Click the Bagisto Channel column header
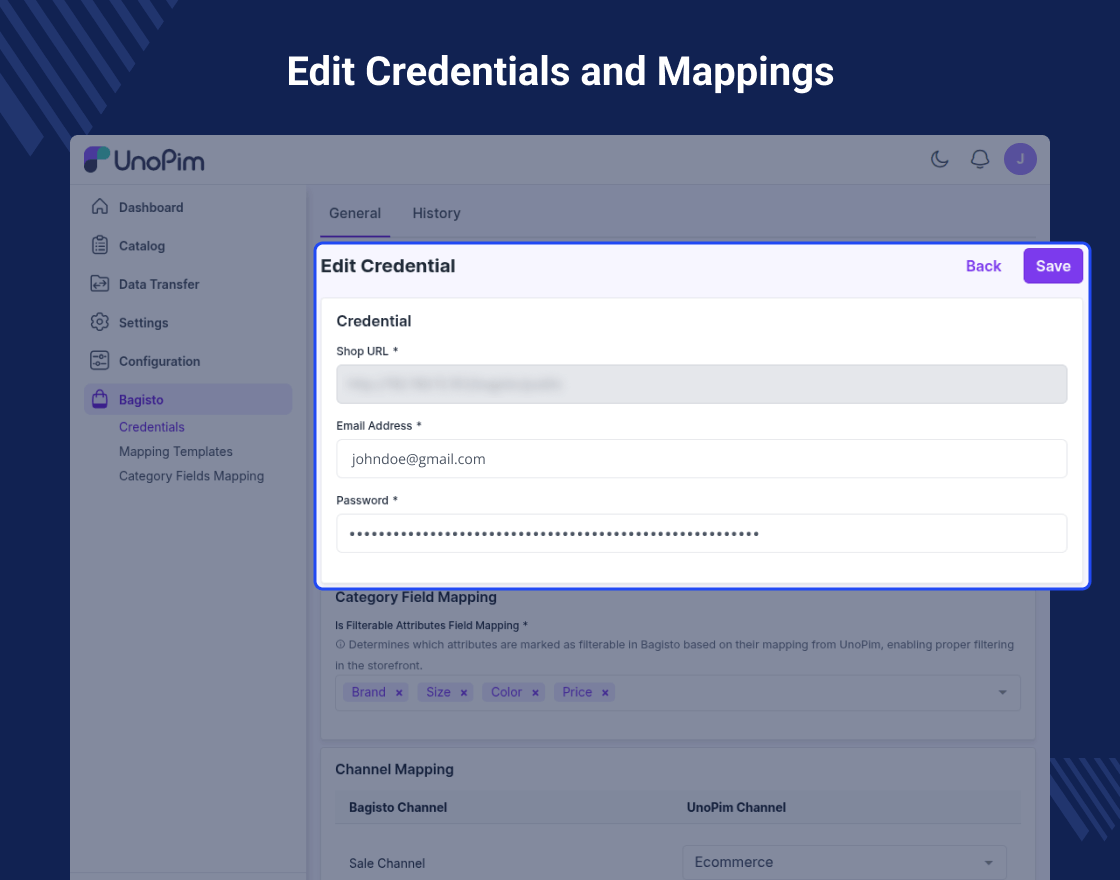This screenshot has height=880, width=1120. click(x=398, y=807)
